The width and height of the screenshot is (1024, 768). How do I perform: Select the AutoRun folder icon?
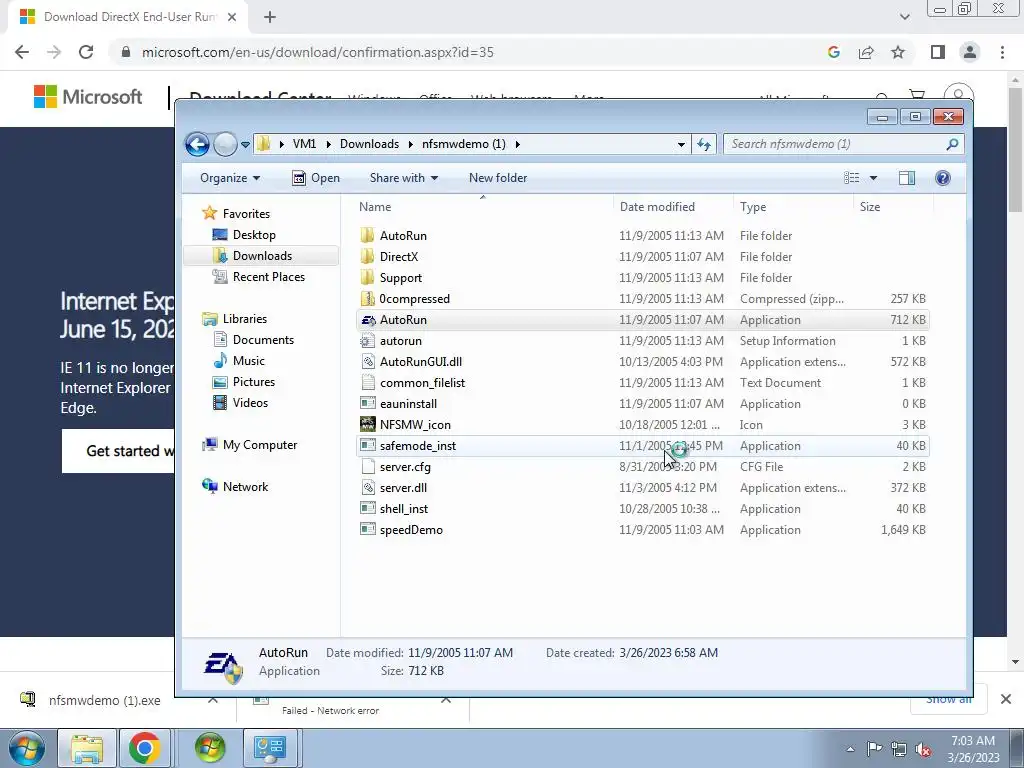pyautogui.click(x=368, y=236)
